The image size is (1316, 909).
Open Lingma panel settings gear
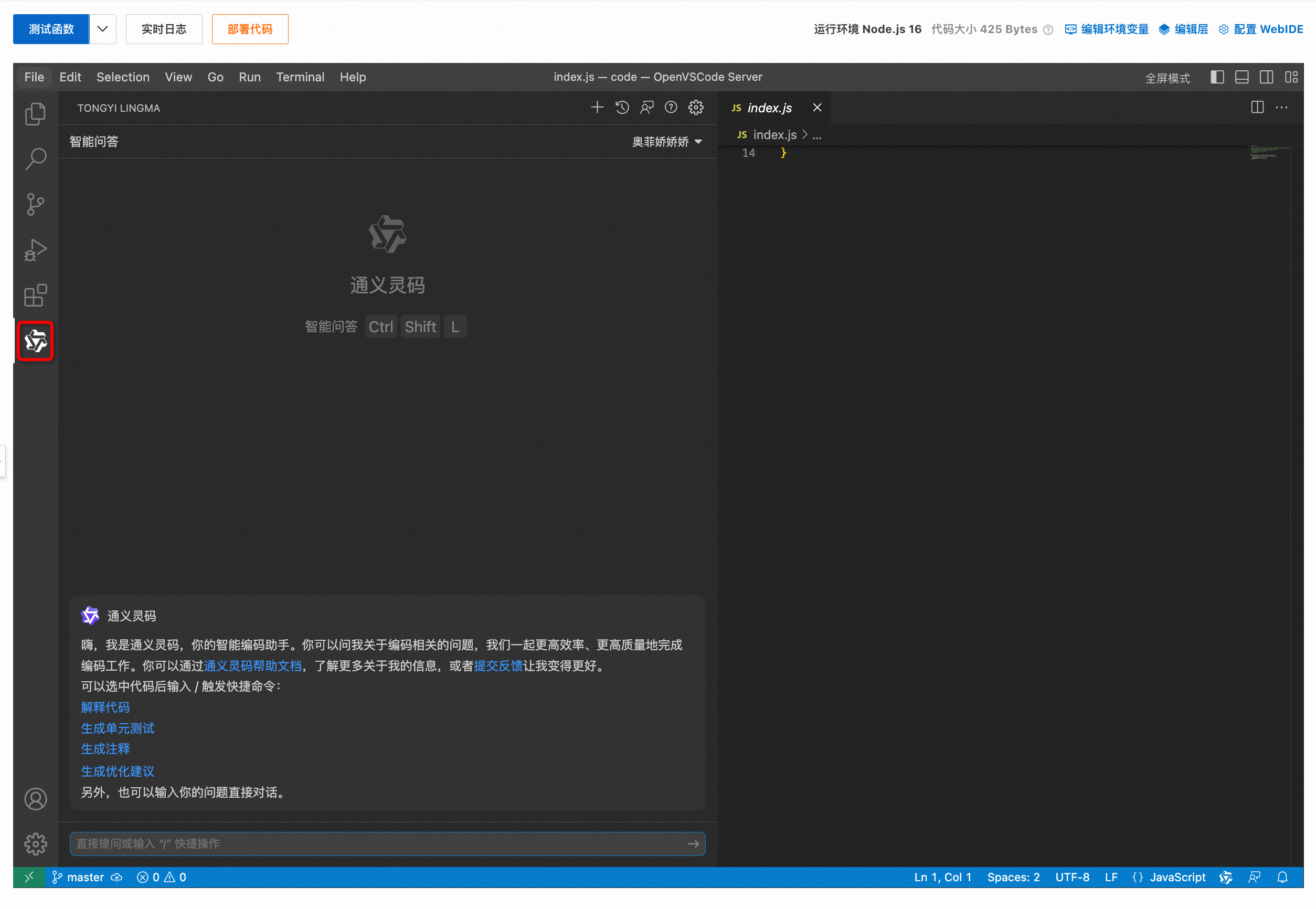click(x=696, y=107)
